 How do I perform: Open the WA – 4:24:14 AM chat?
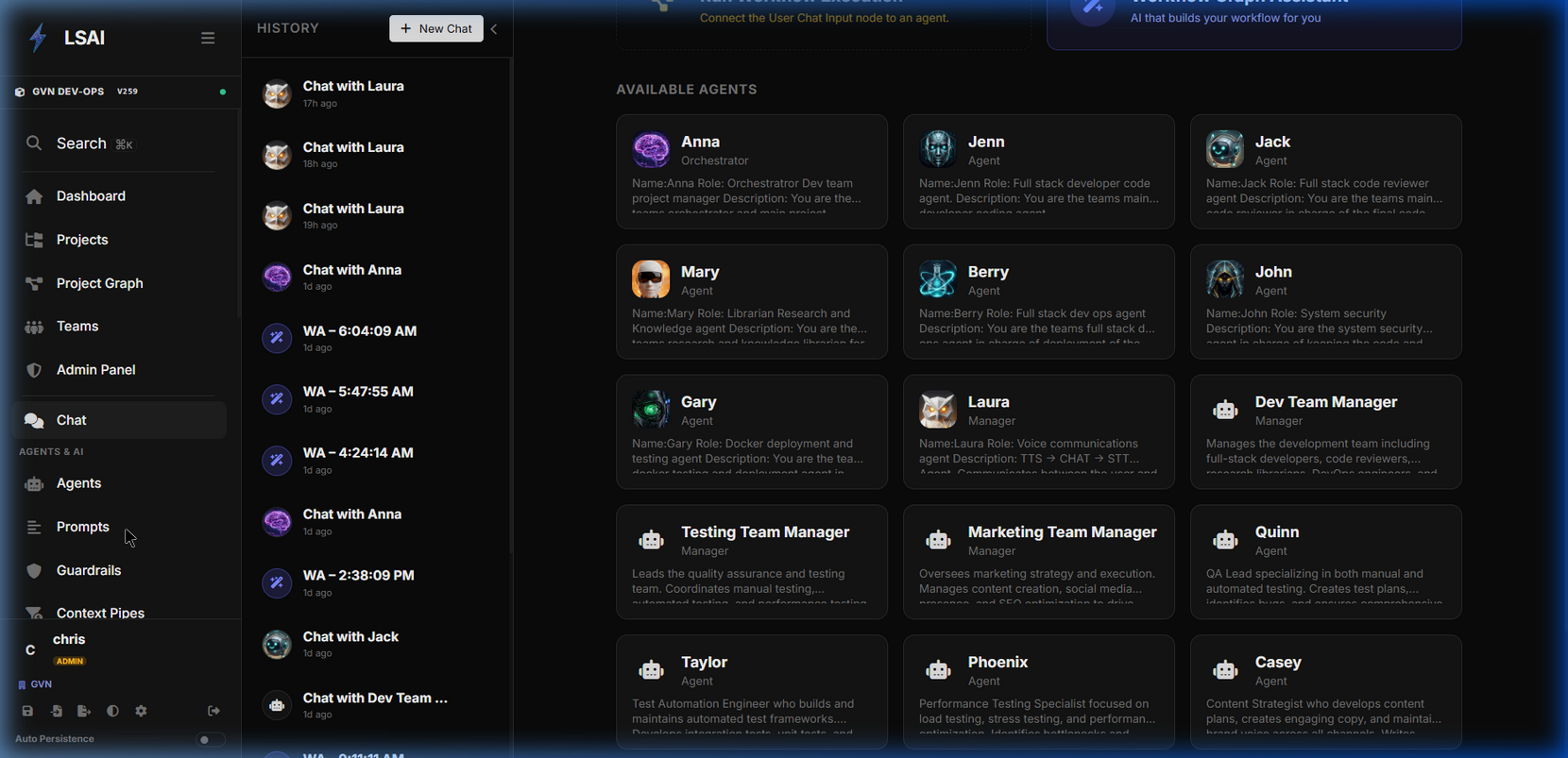click(376, 461)
